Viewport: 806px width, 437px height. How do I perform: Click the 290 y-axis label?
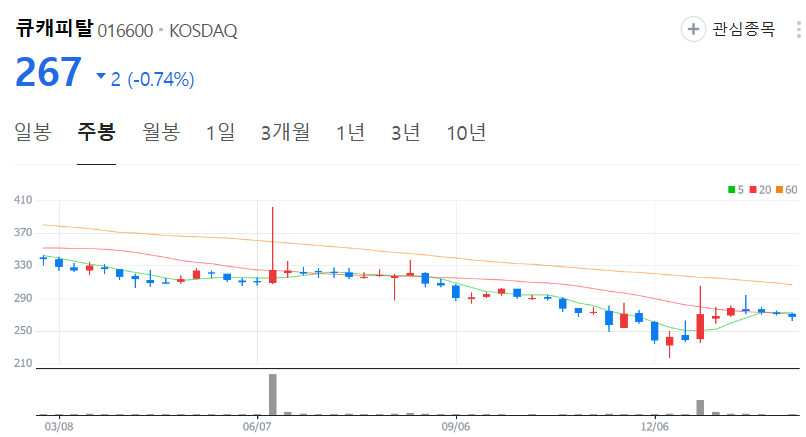(x=23, y=298)
